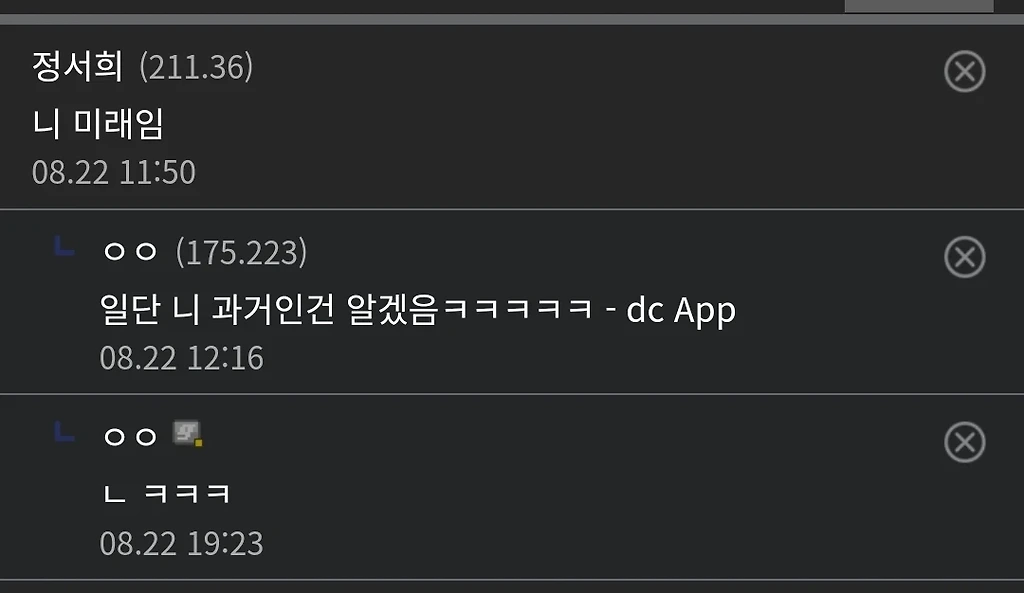Click the ㄴ ㅋㅋㅋ comment text
Image resolution: width=1024 pixels, height=593 pixels.
[x=167, y=493]
